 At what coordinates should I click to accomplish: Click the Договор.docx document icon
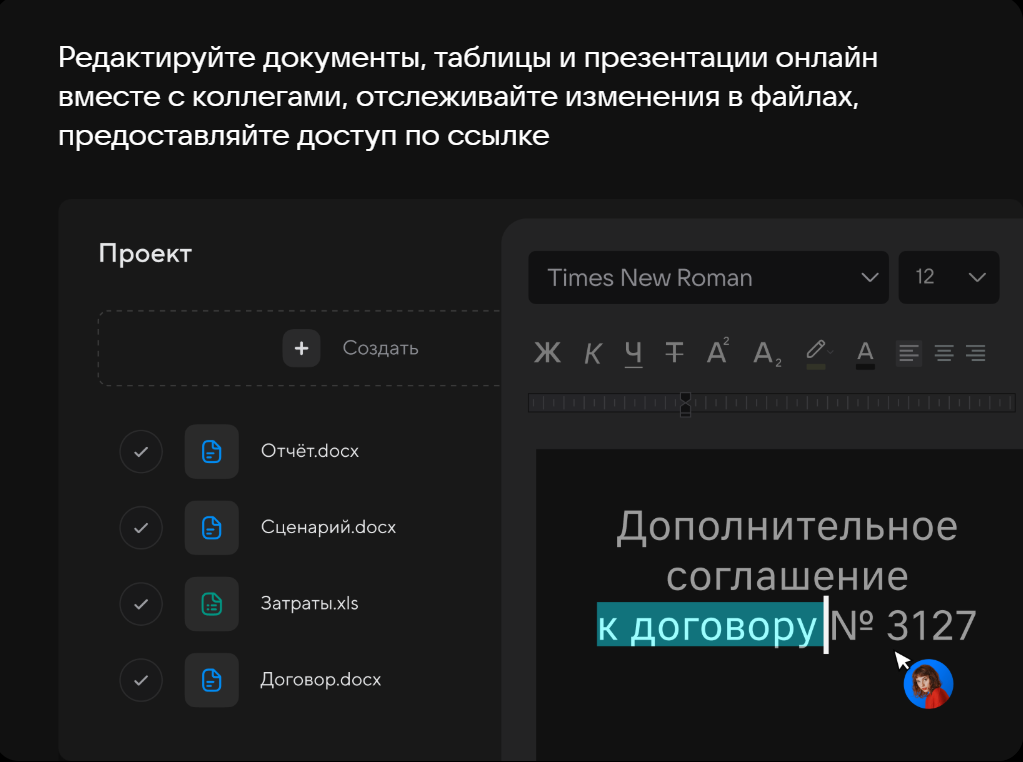tap(211, 680)
